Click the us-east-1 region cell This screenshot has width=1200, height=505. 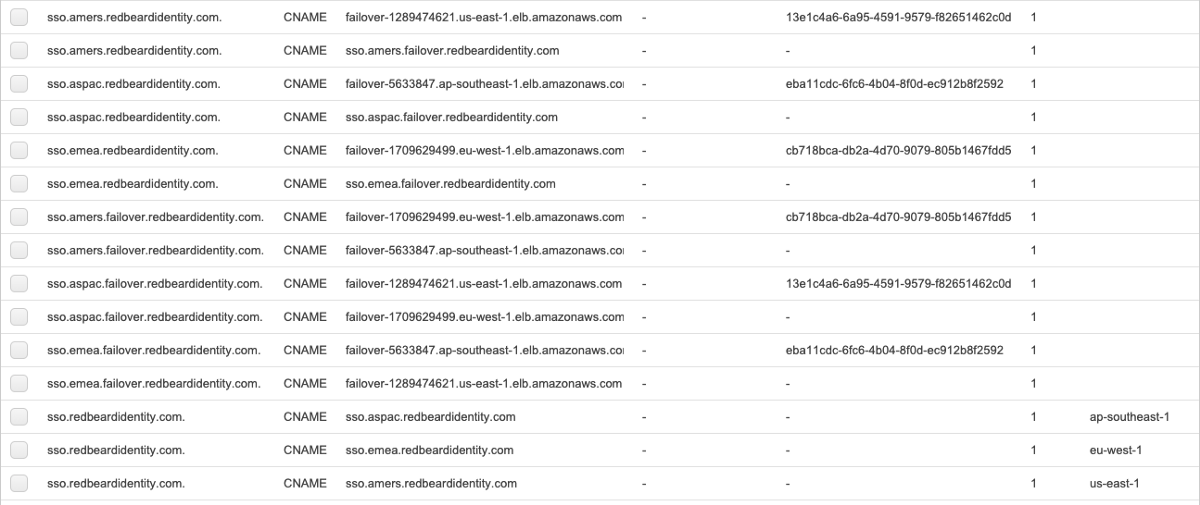[x=1114, y=484]
